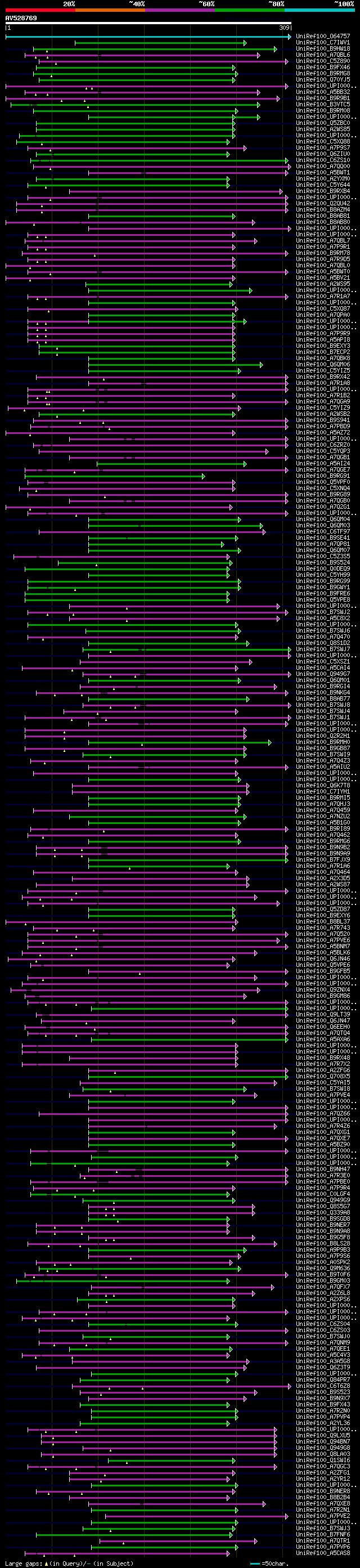Click the cyan alignment bar for UniRef100_O64757
Viewport: 360px width, 1568px height.
pos(148,37)
